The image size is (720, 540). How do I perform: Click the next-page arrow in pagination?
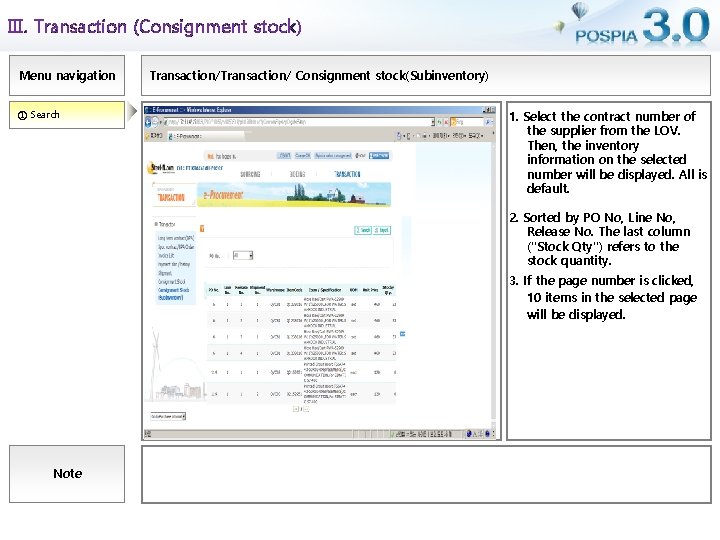point(306,409)
